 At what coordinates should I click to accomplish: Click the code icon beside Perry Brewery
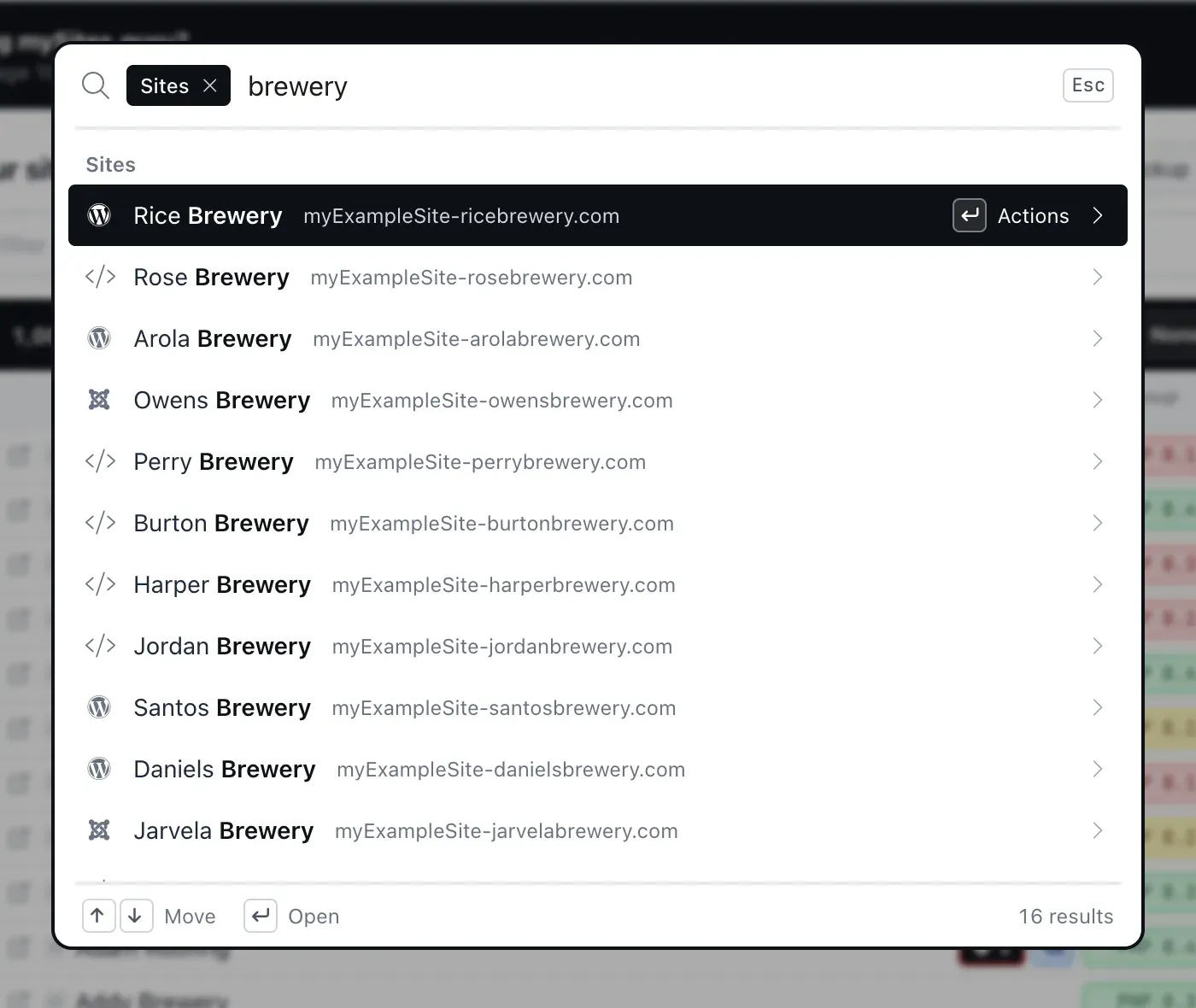click(x=100, y=461)
